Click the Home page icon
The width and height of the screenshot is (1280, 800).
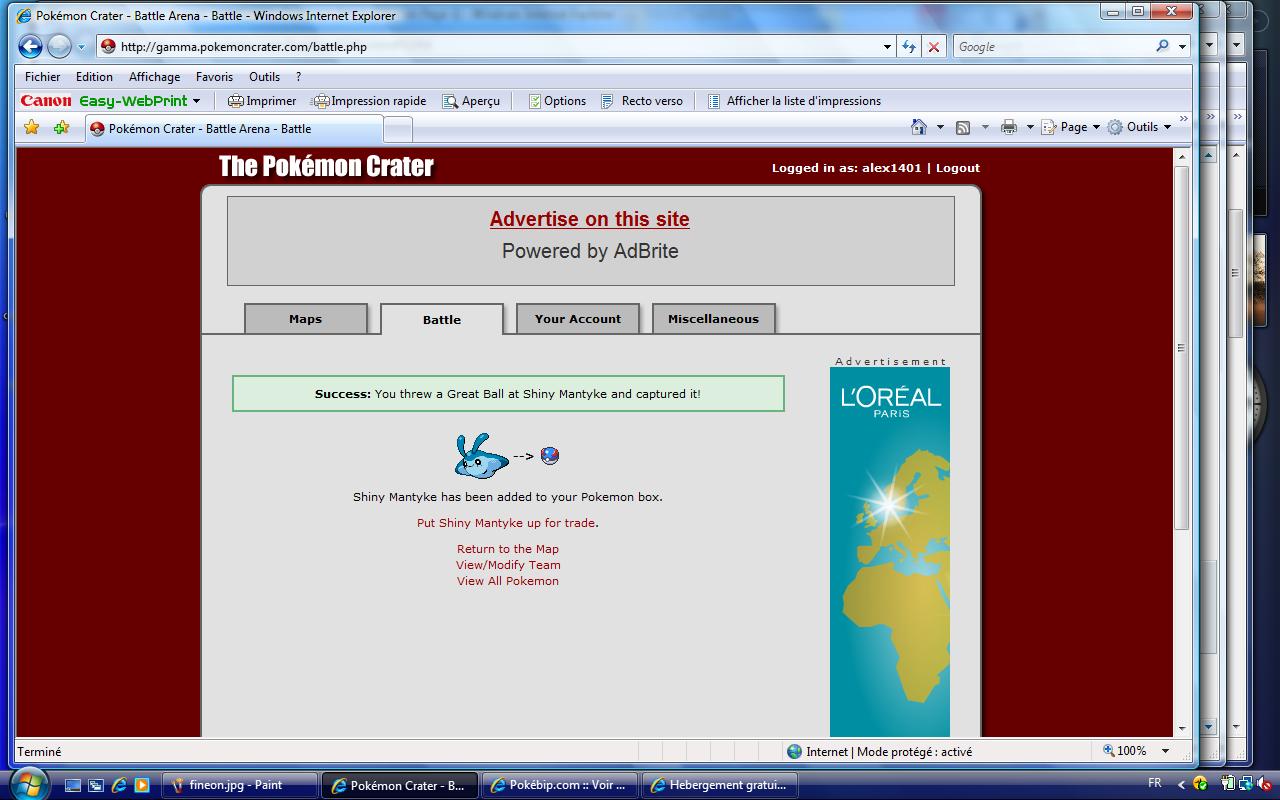(919, 127)
